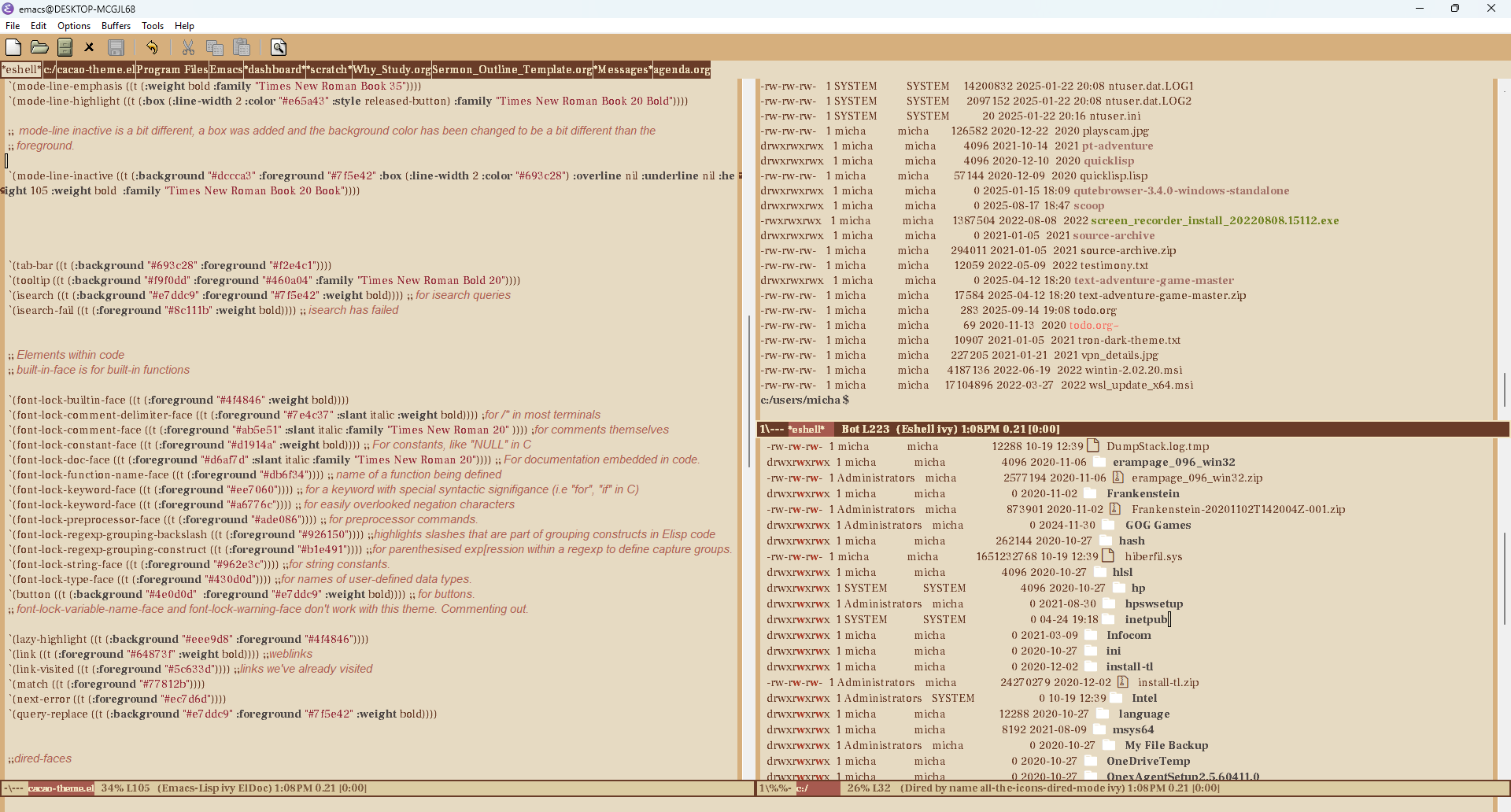Cut text with the scissors toolbar icon

point(188,47)
